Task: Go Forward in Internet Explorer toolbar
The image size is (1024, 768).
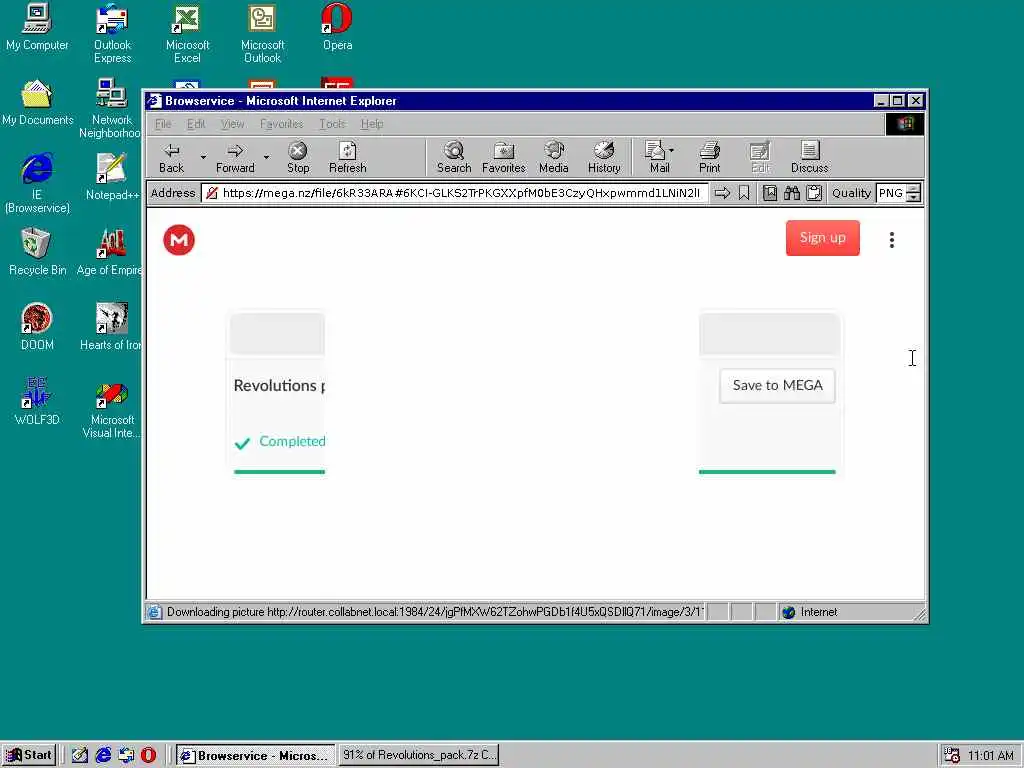Action: click(235, 158)
